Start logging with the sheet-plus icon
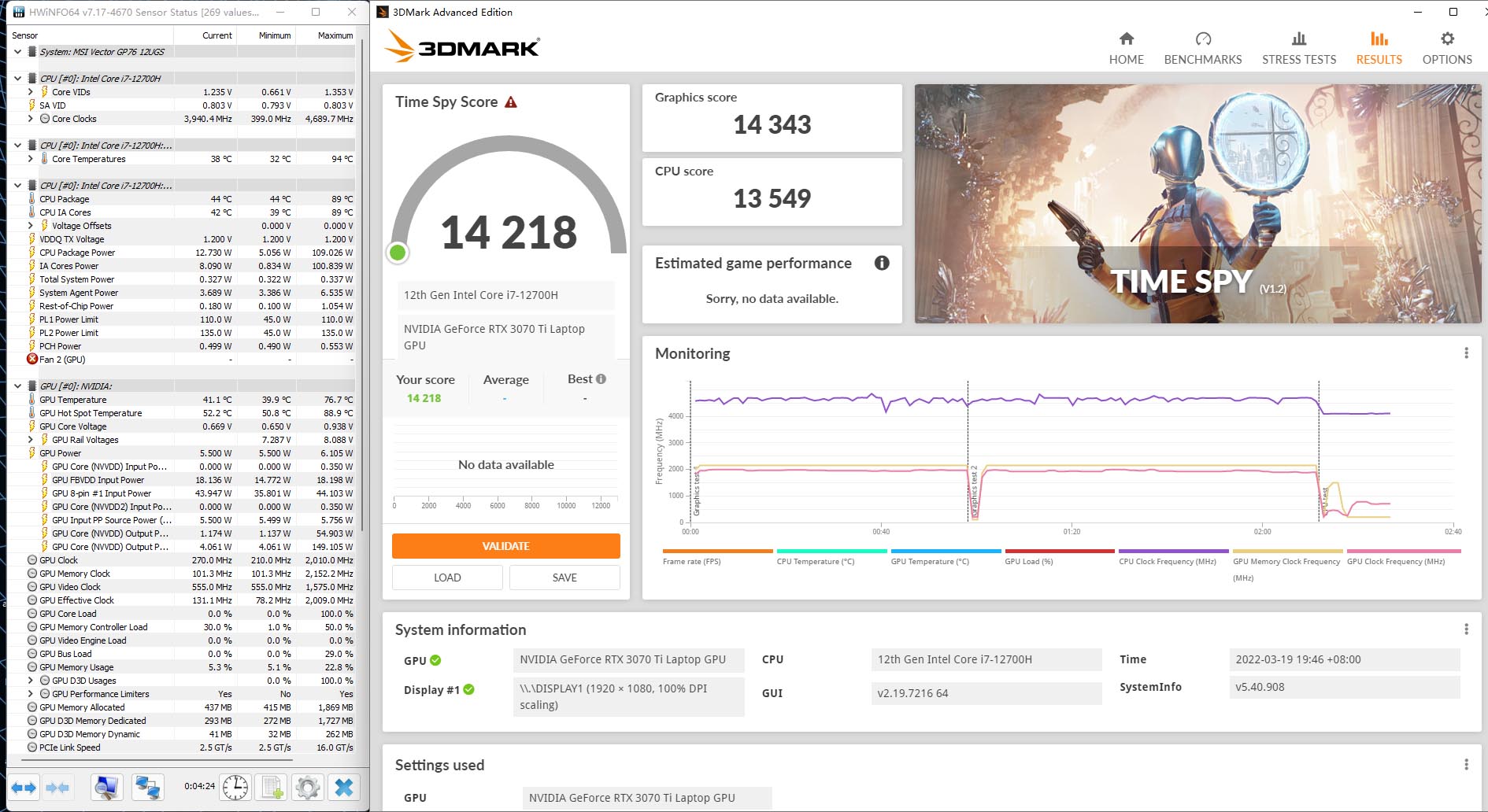This screenshot has height=812, width=1488. [272, 788]
